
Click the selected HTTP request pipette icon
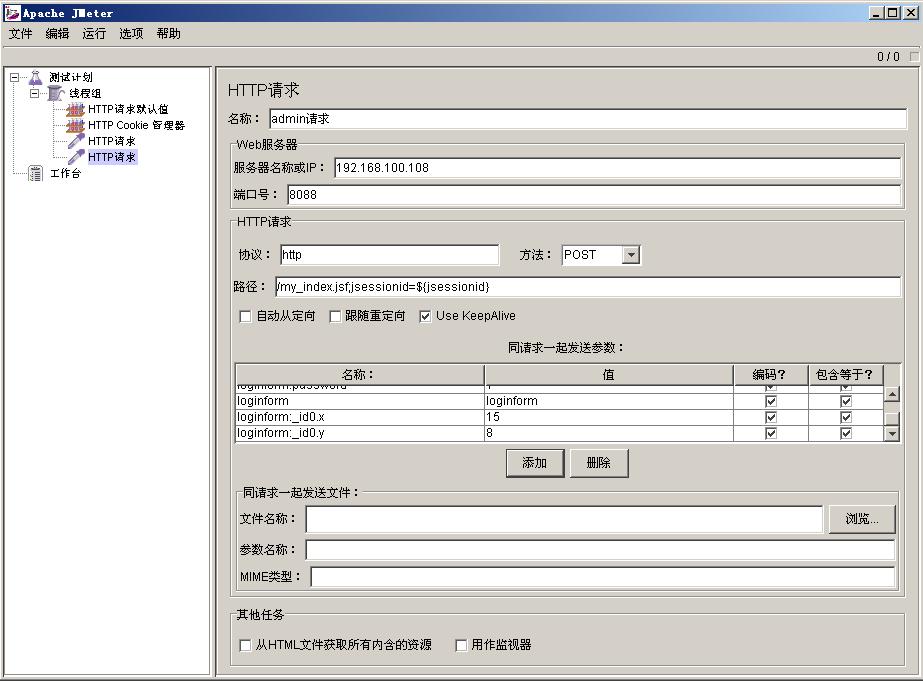(76, 157)
